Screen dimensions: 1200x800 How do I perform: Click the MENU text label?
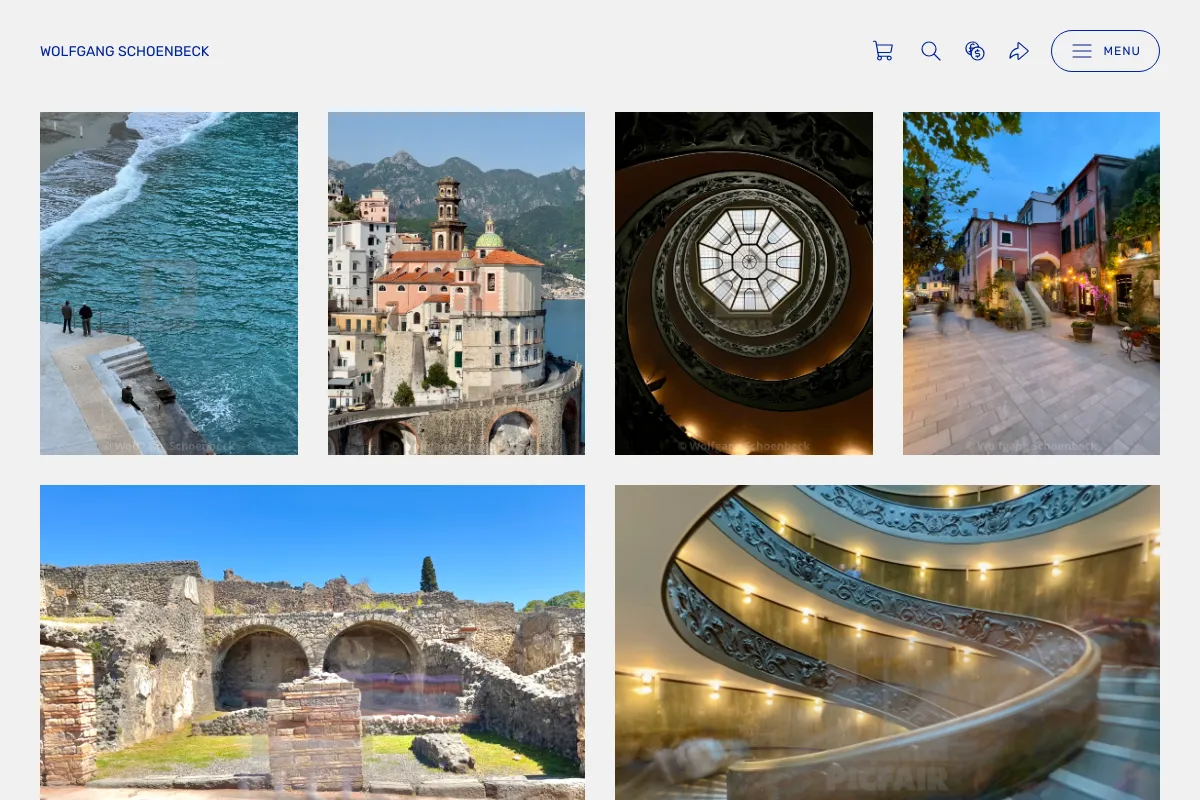pos(1122,51)
